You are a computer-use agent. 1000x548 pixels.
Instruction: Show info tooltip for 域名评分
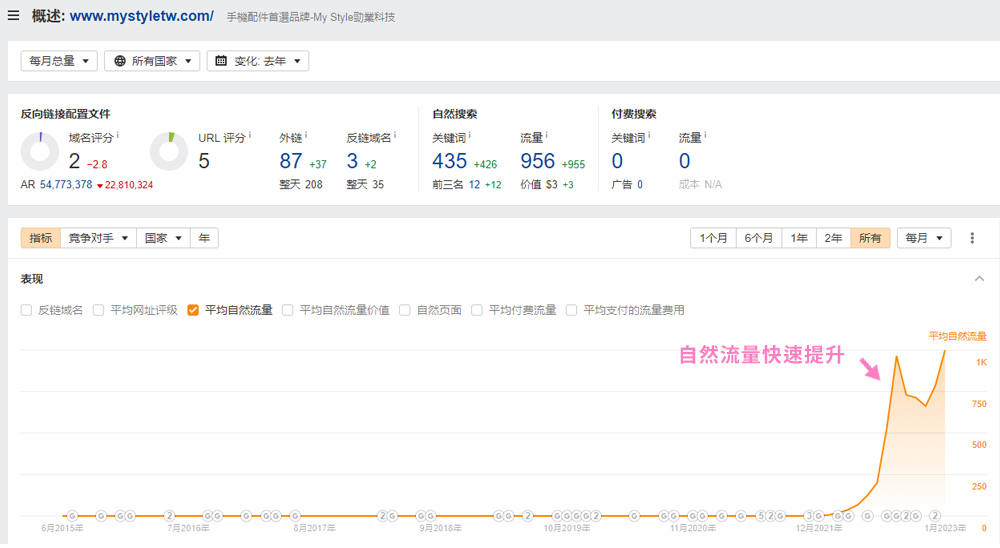[118, 135]
